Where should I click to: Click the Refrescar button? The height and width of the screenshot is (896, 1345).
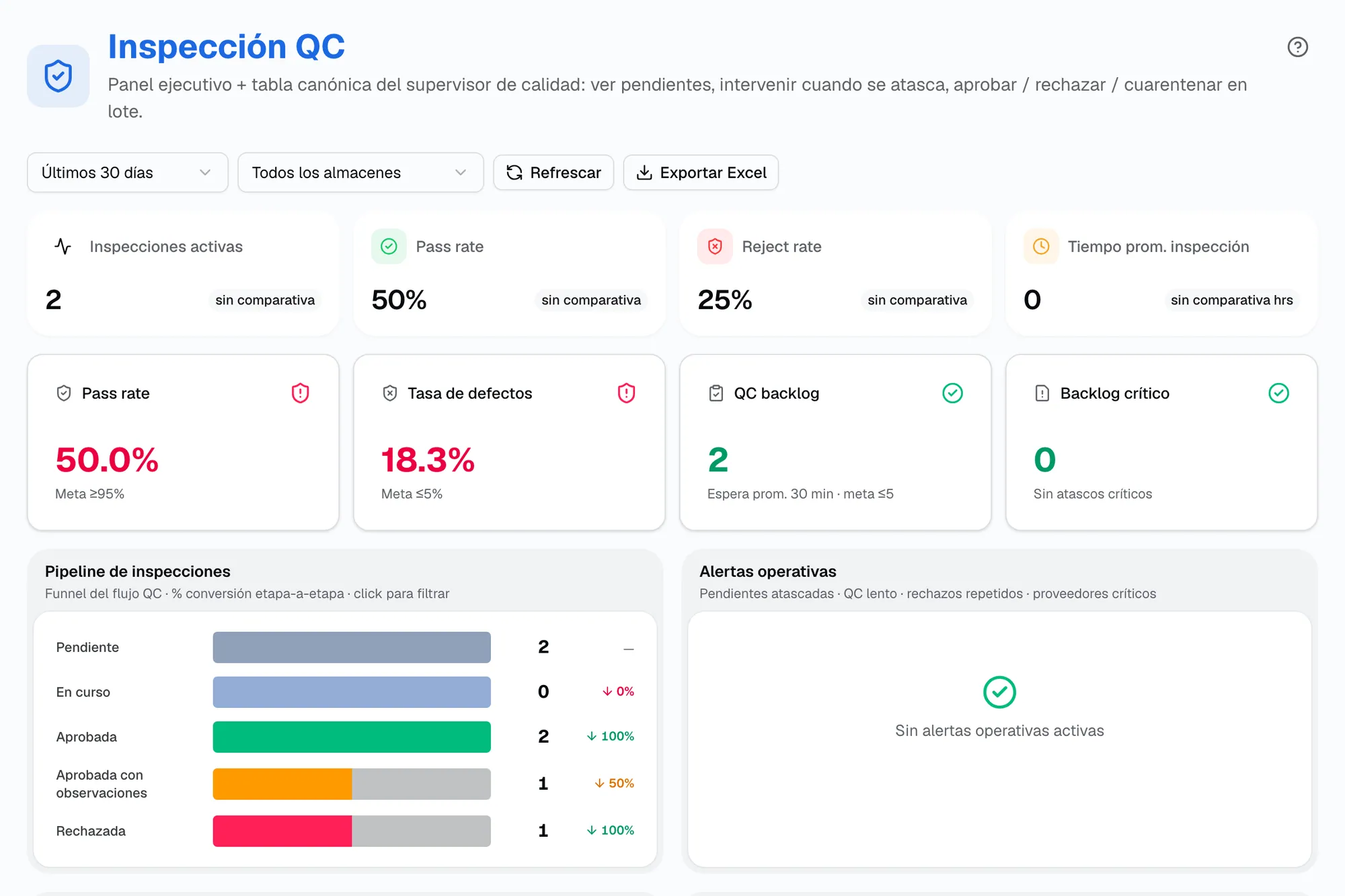(553, 173)
